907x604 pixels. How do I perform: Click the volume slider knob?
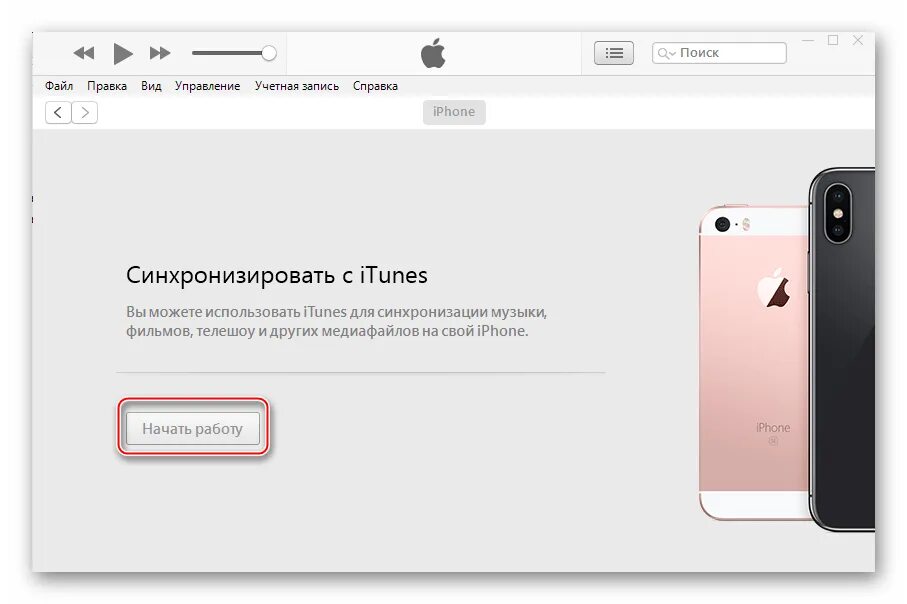coord(268,53)
